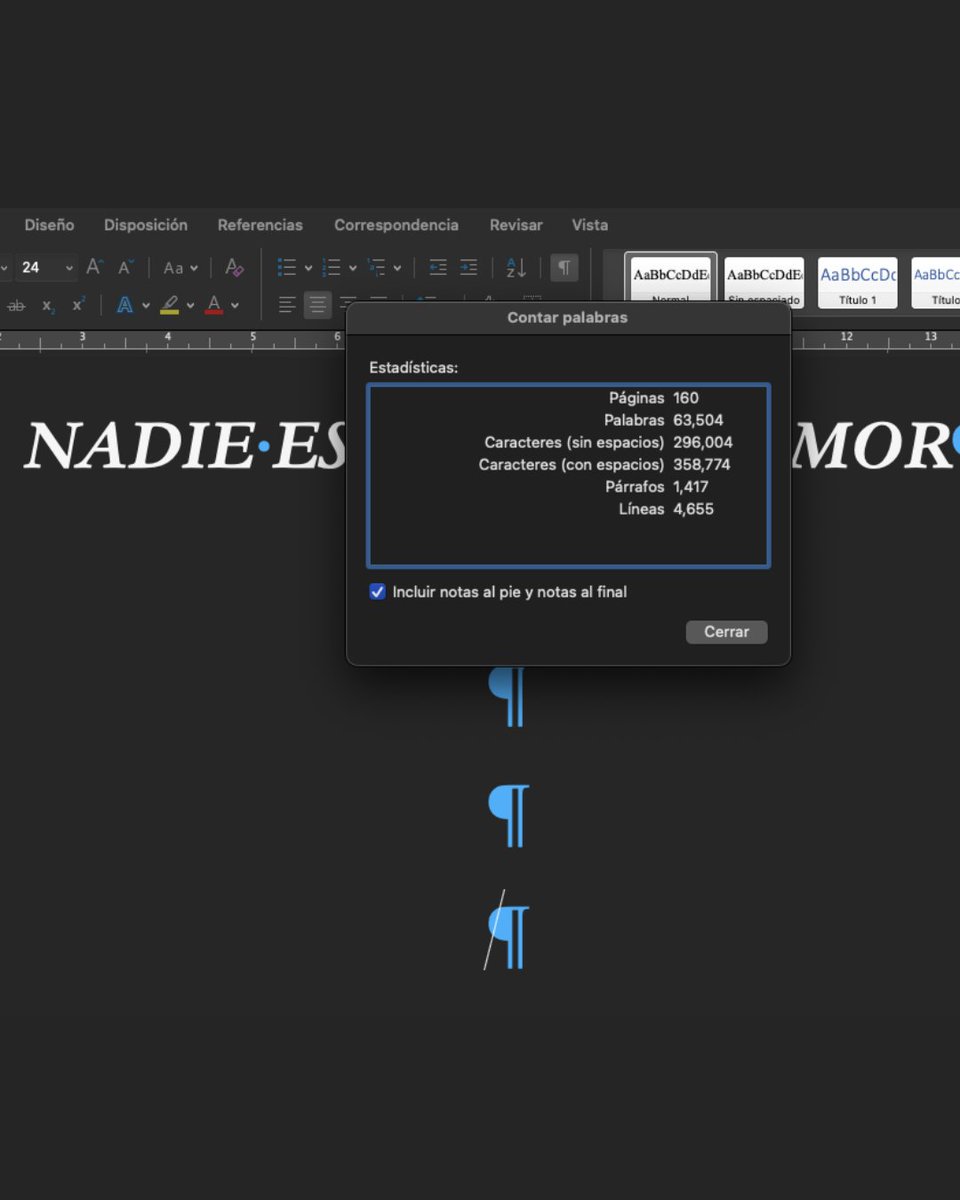Insert a bulleted list
960x1200 pixels.
coord(287,267)
